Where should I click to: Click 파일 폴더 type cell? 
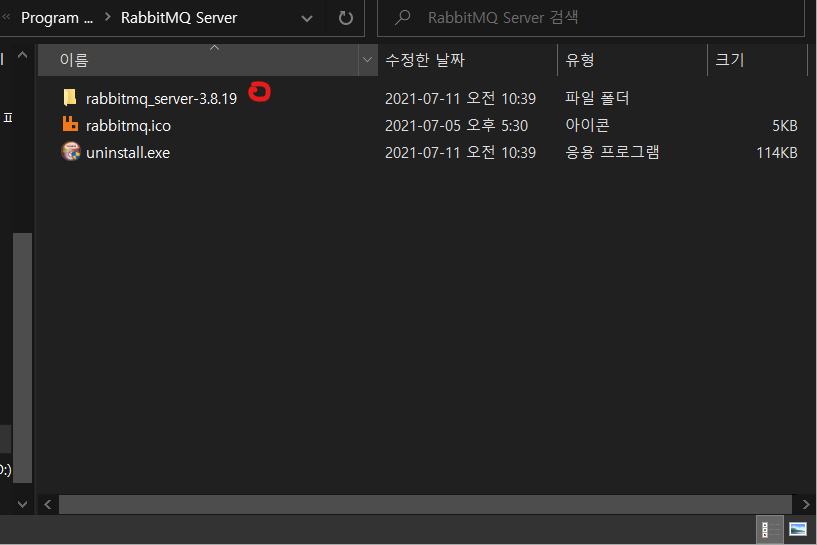(597, 98)
